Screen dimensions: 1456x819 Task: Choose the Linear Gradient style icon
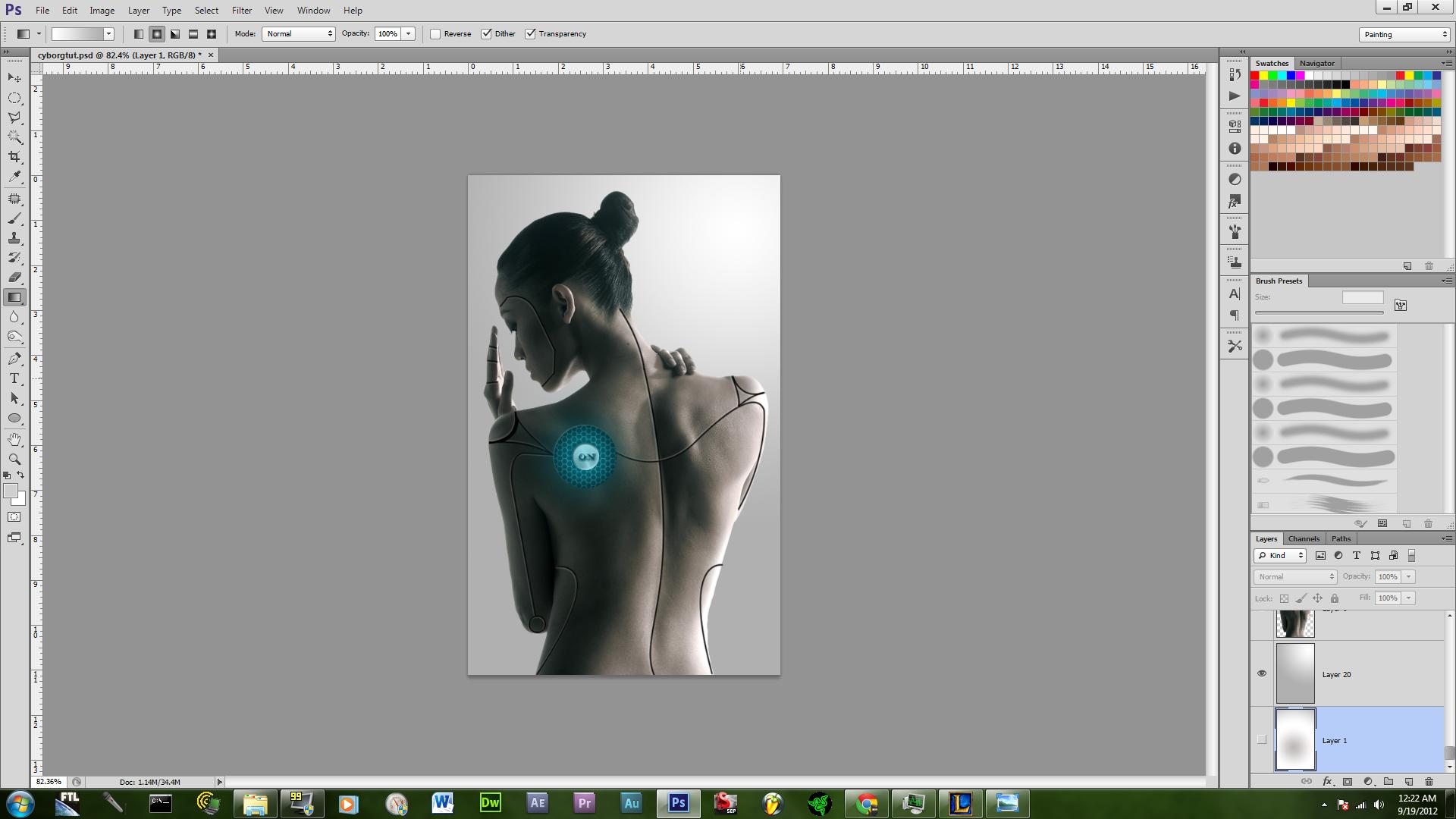point(139,34)
